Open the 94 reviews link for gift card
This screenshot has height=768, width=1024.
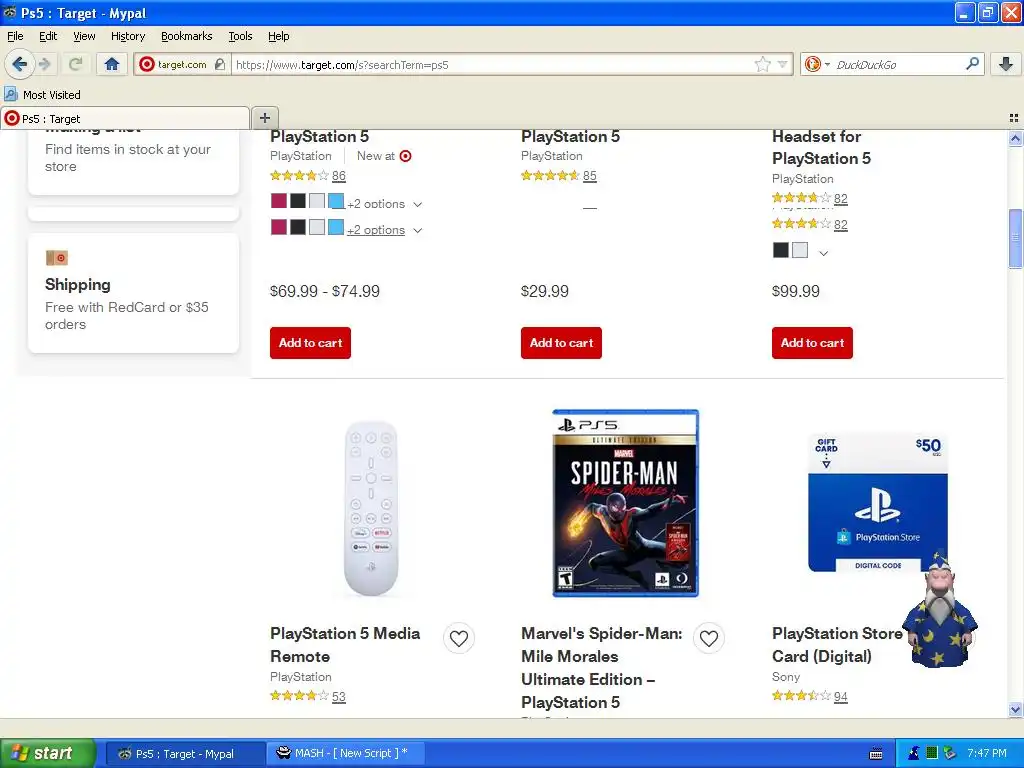click(x=840, y=696)
